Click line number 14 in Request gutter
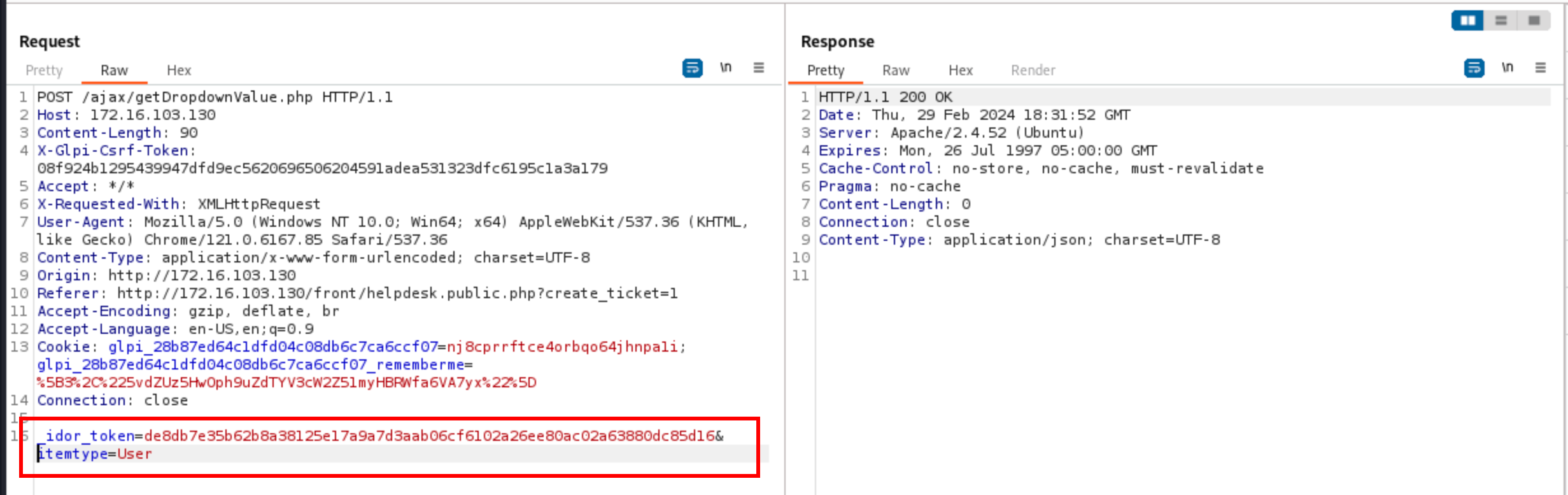1568x495 pixels. [x=19, y=400]
